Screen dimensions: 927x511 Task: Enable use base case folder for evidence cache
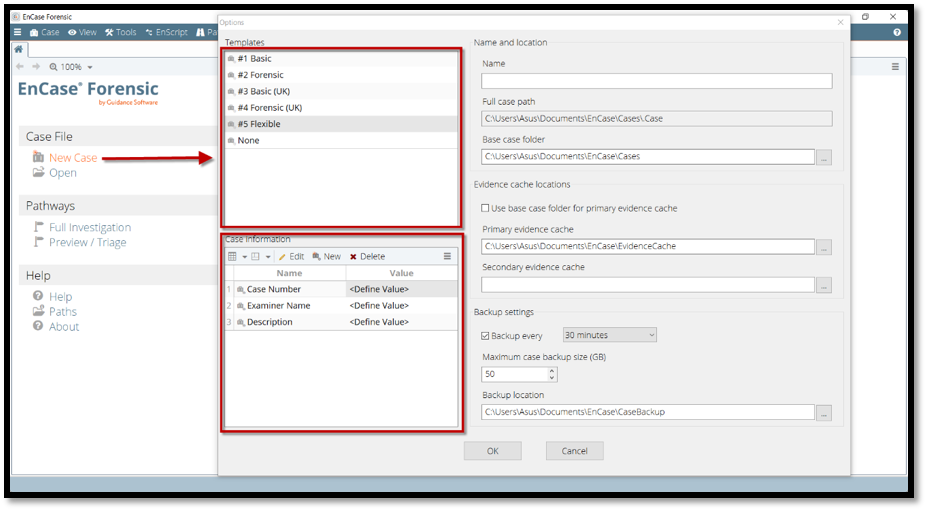(486, 208)
